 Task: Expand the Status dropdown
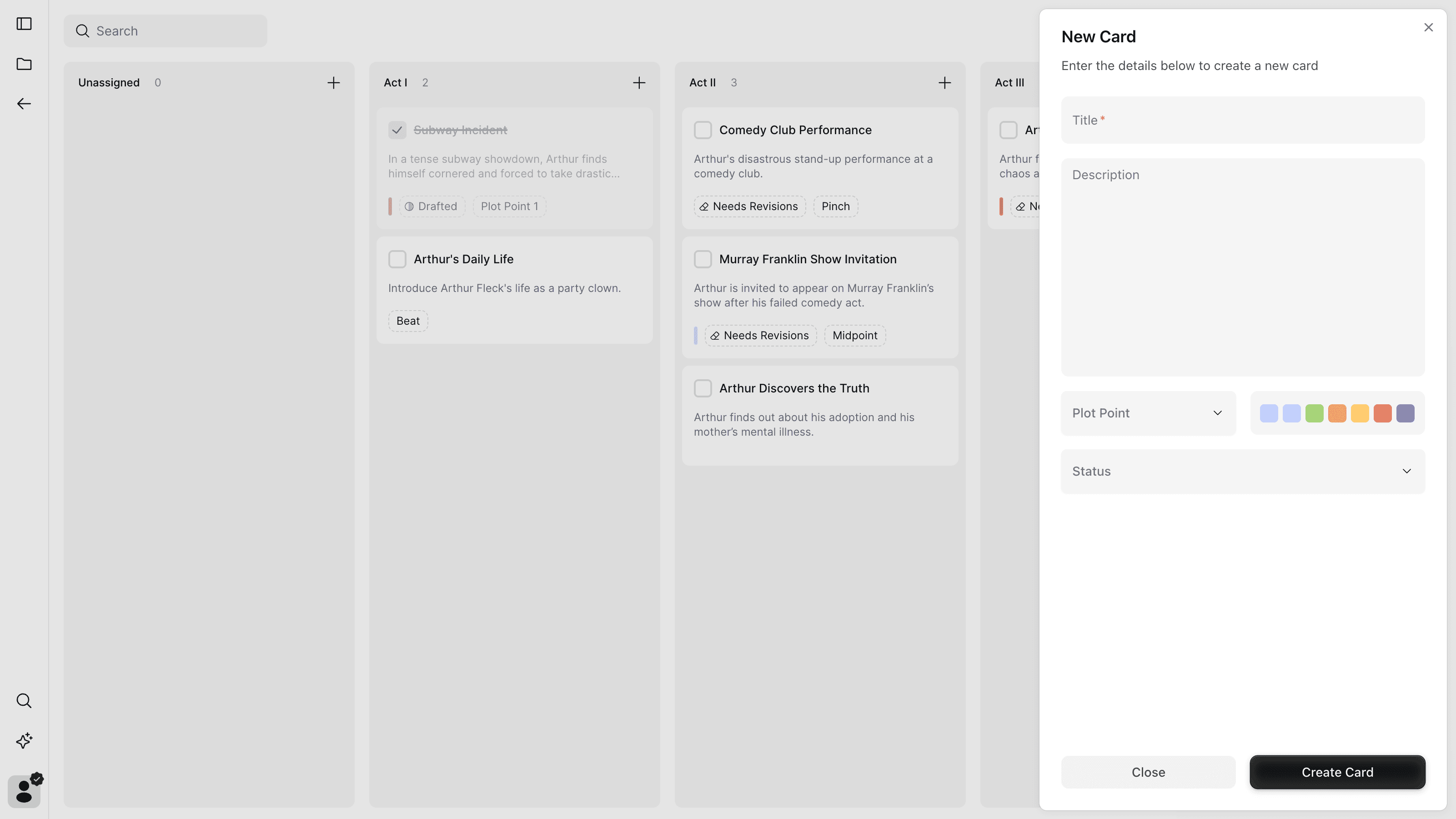(1243, 471)
